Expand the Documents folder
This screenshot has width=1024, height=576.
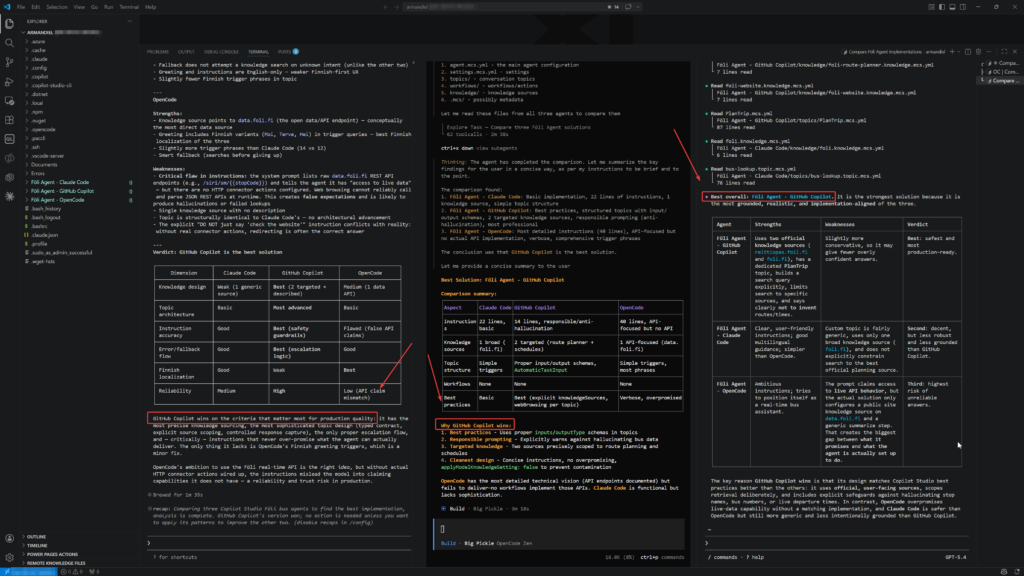click(x=44, y=165)
